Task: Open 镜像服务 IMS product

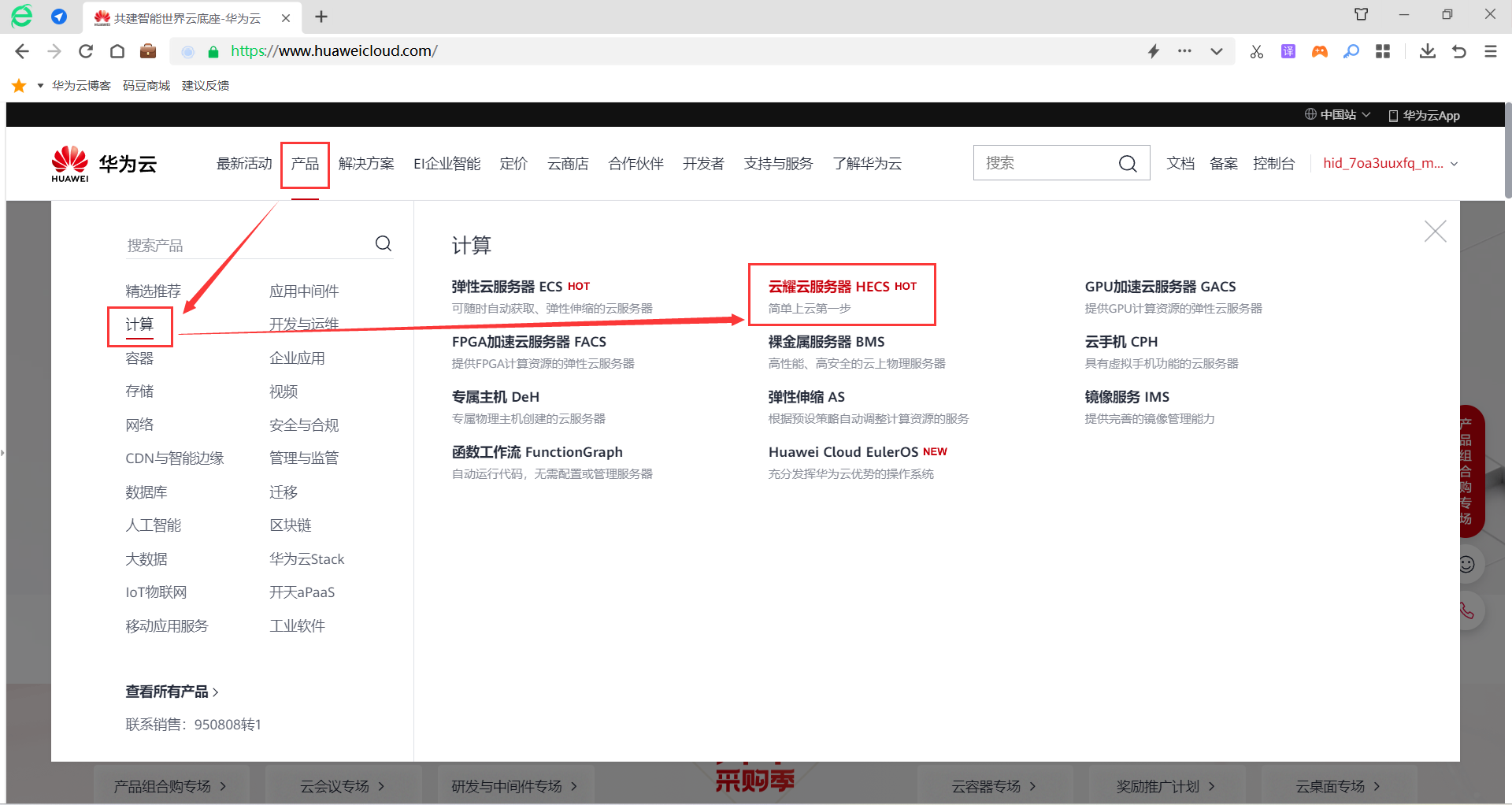Action: click(x=1127, y=397)
